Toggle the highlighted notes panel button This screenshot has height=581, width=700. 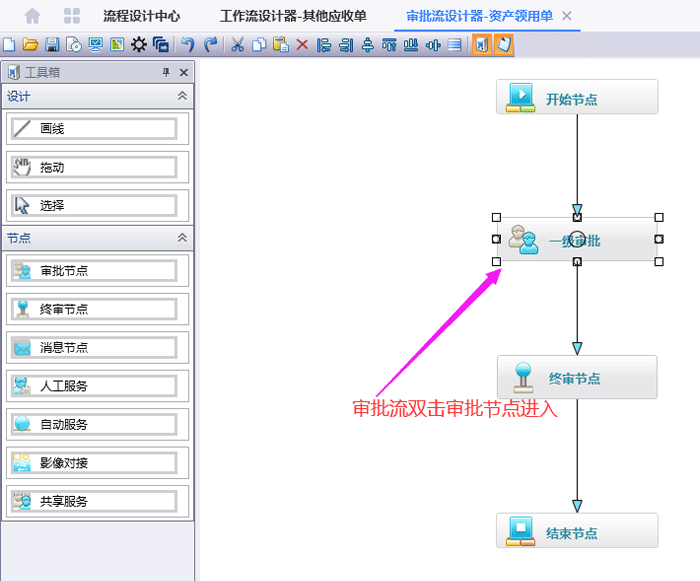tap(504, 45)
